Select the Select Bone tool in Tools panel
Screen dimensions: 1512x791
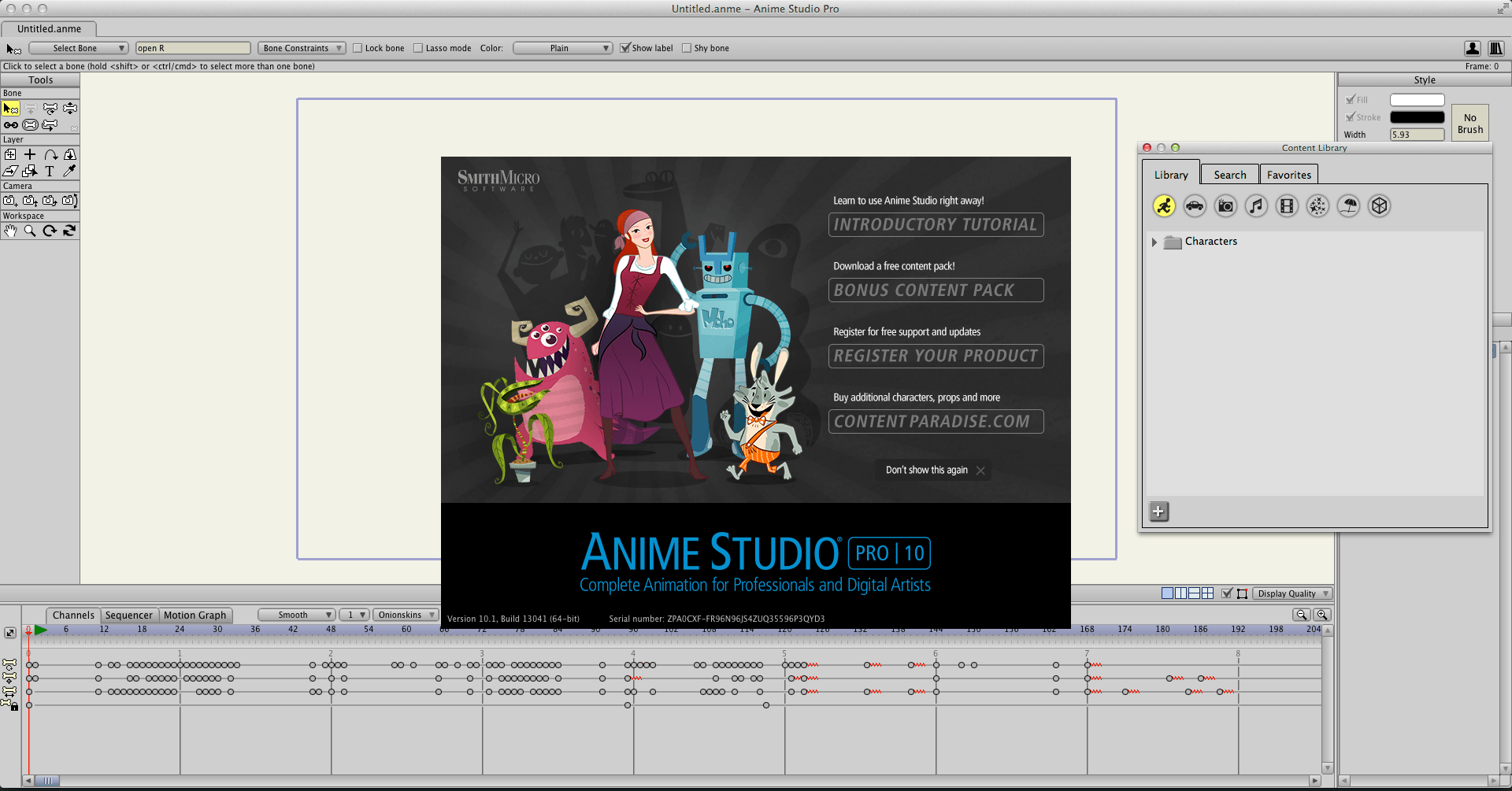(11, 109)
